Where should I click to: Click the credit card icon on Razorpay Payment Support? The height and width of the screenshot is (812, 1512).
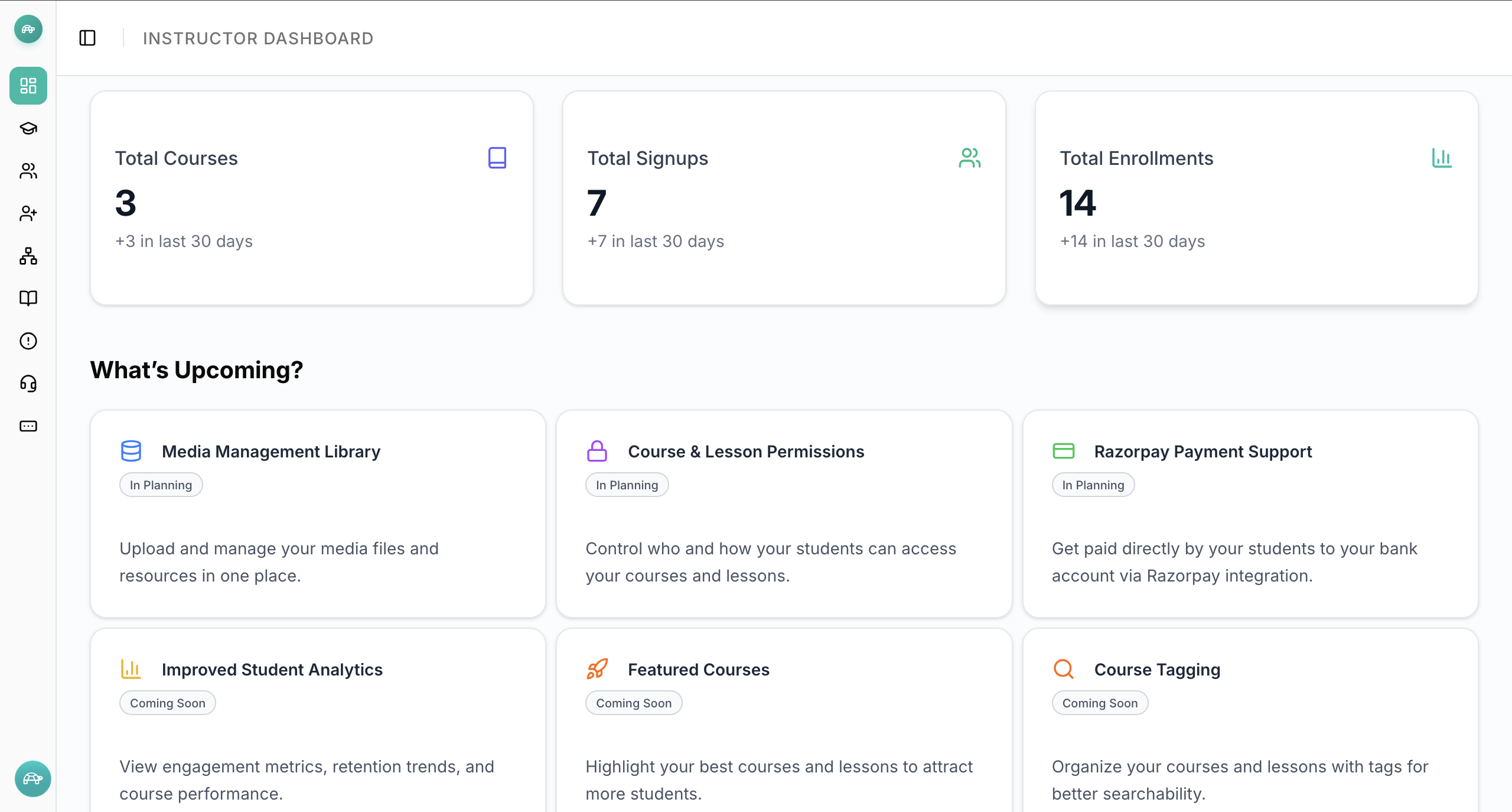coord(1063,451)
